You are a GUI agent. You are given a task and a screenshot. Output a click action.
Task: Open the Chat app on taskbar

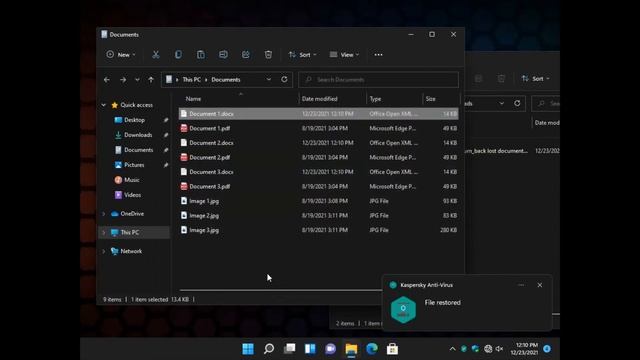[331, 349]
